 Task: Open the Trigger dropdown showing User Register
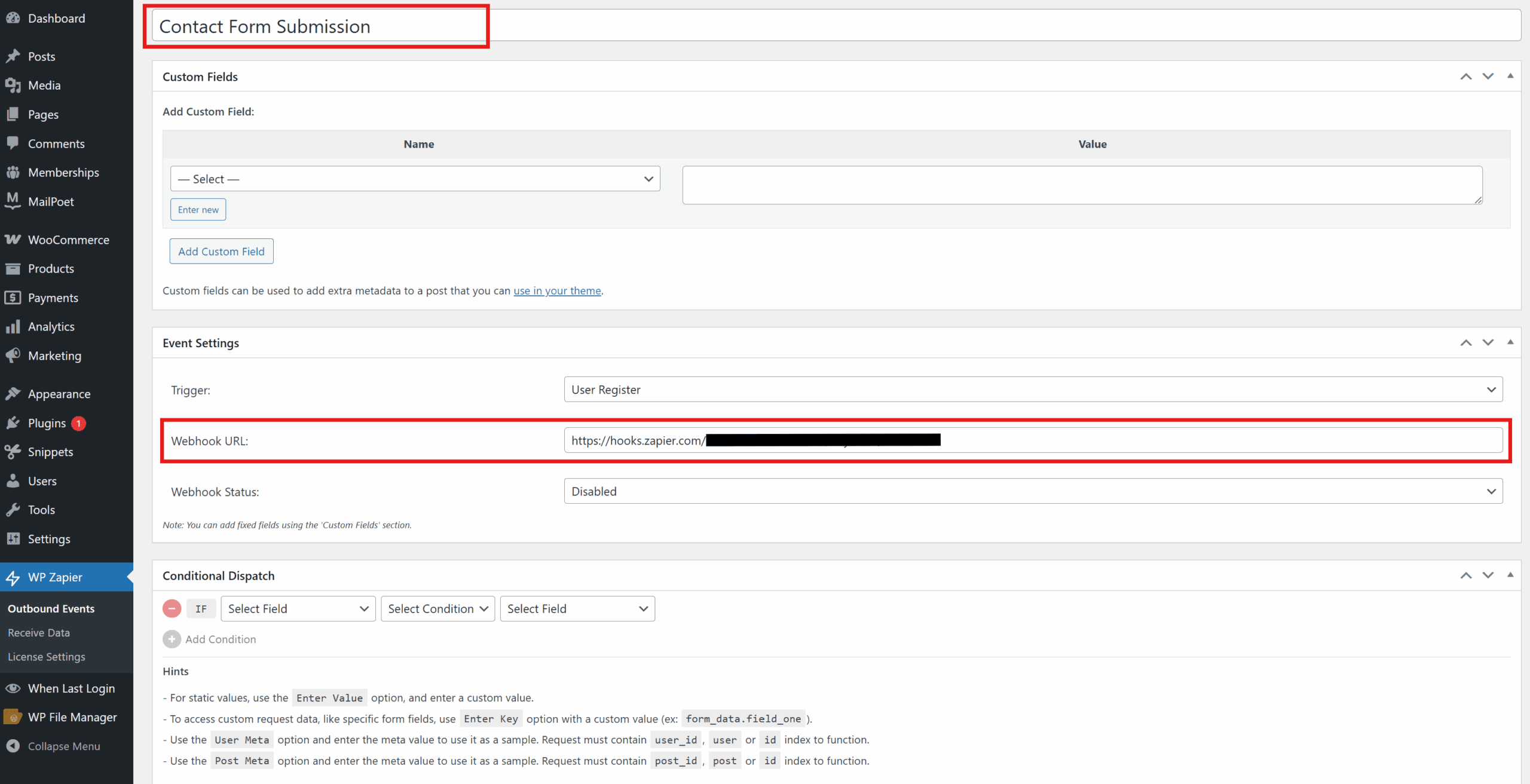click(1033, 390)
